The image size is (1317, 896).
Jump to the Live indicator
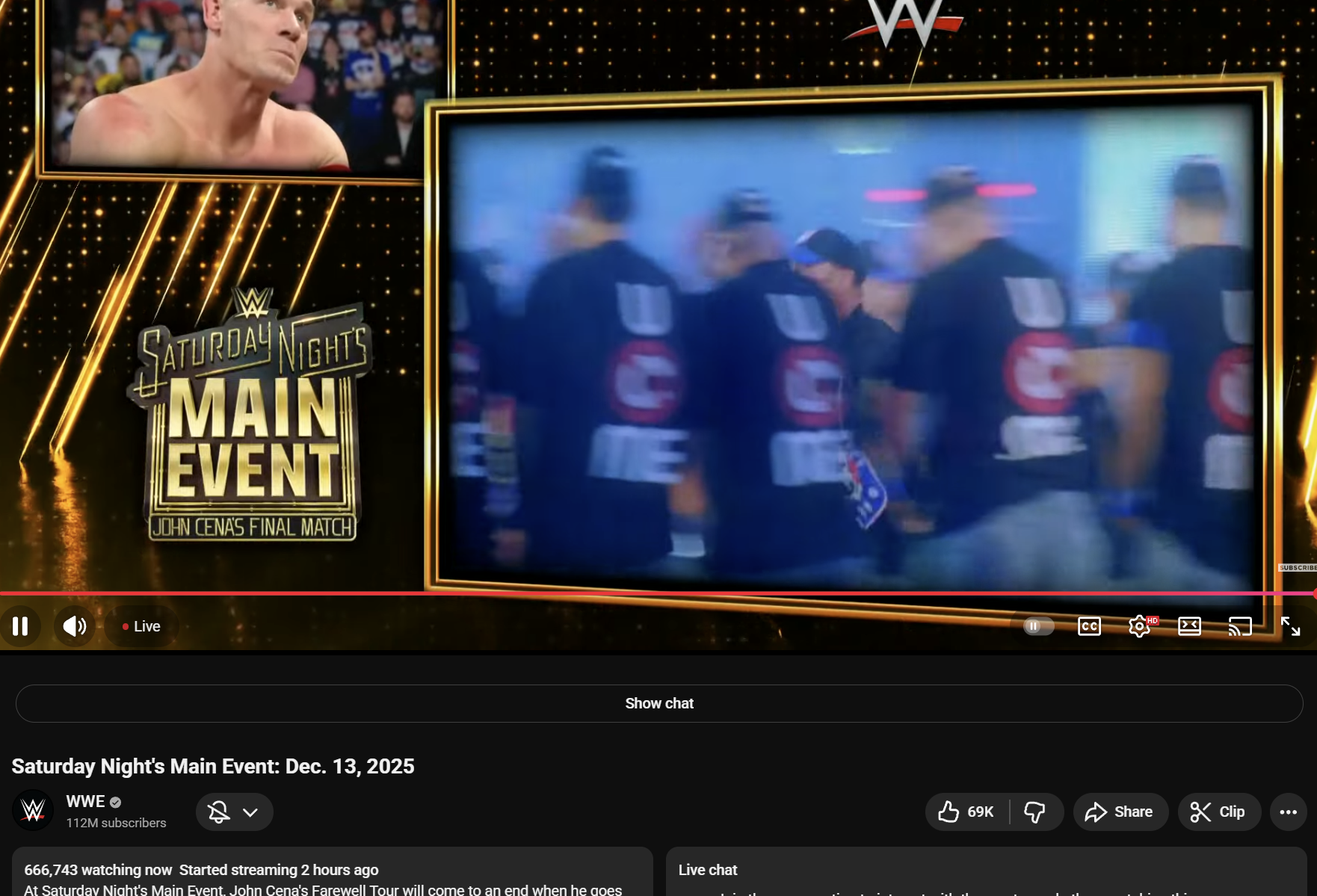(141, 626)
